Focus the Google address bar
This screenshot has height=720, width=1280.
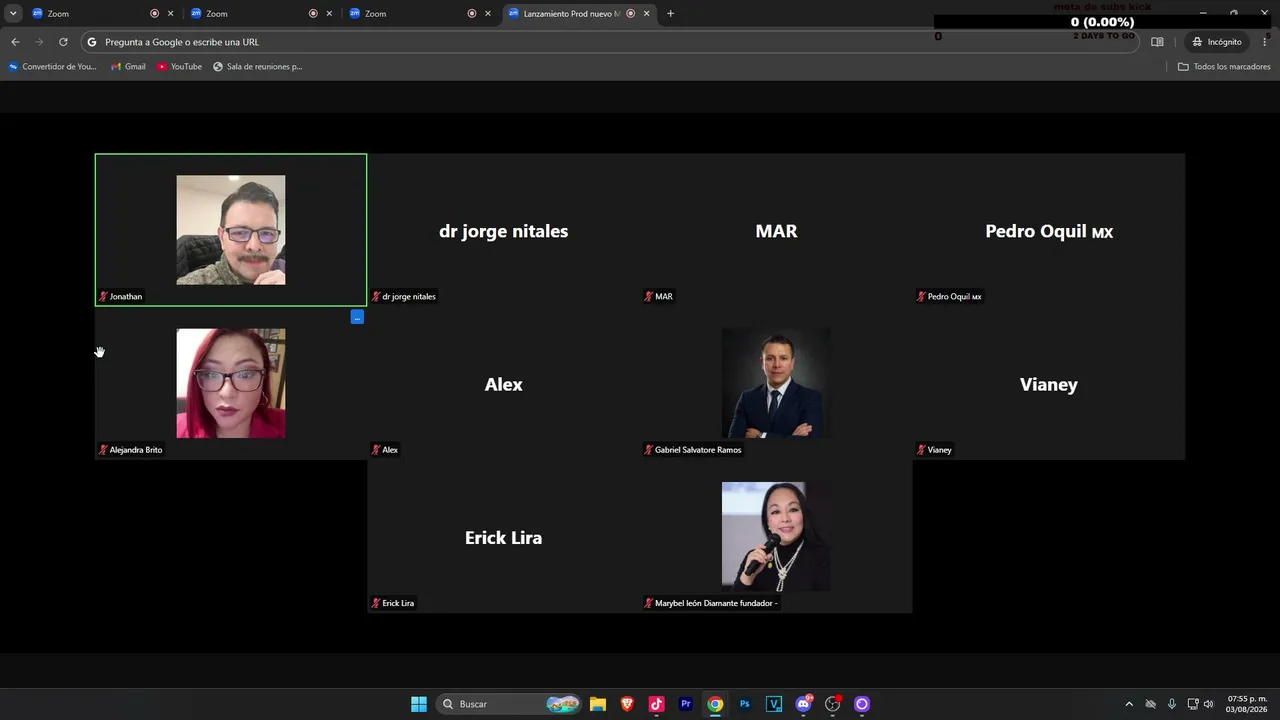pyautogui.click(x=610, y=42)
